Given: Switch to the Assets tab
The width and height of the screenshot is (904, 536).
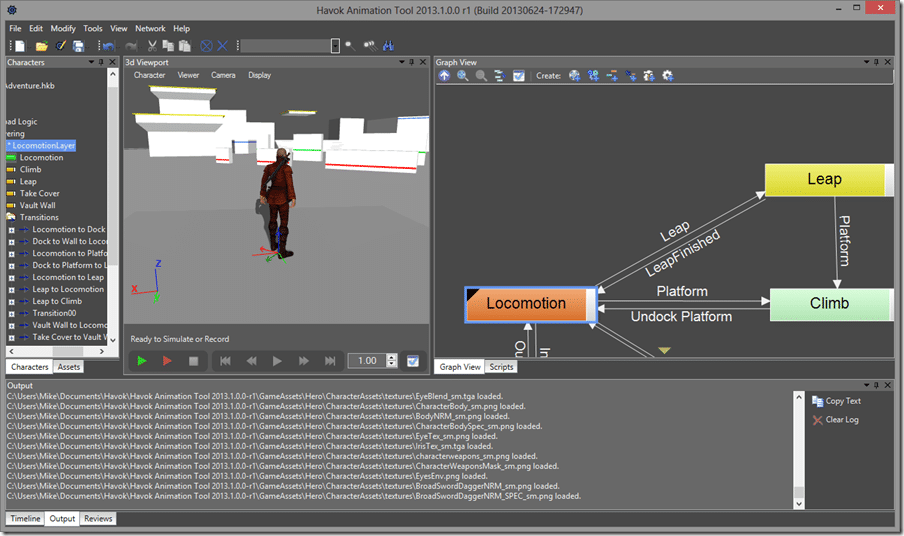Looking at the screenshot, I should [69, 367].
